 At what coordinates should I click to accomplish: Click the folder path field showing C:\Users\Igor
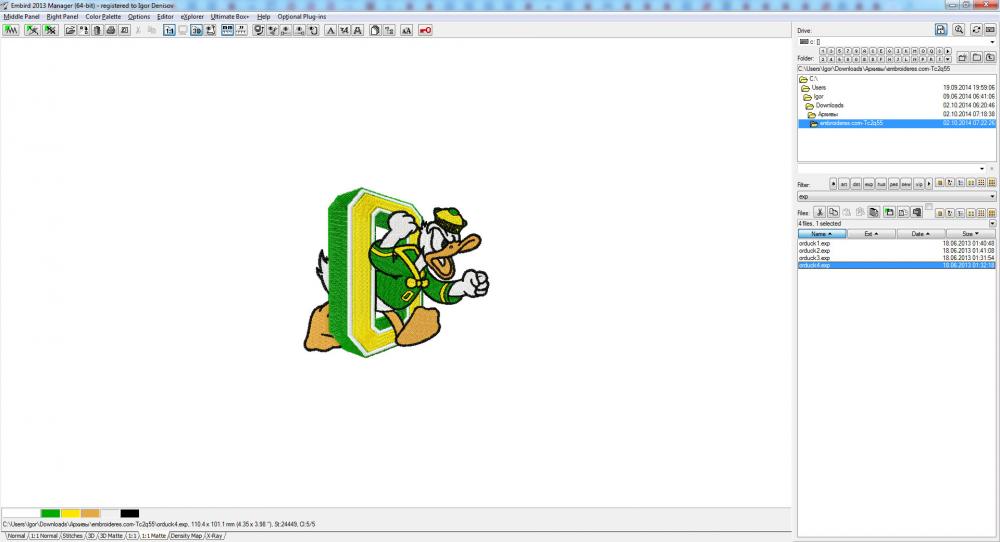[x=896, y=69]
